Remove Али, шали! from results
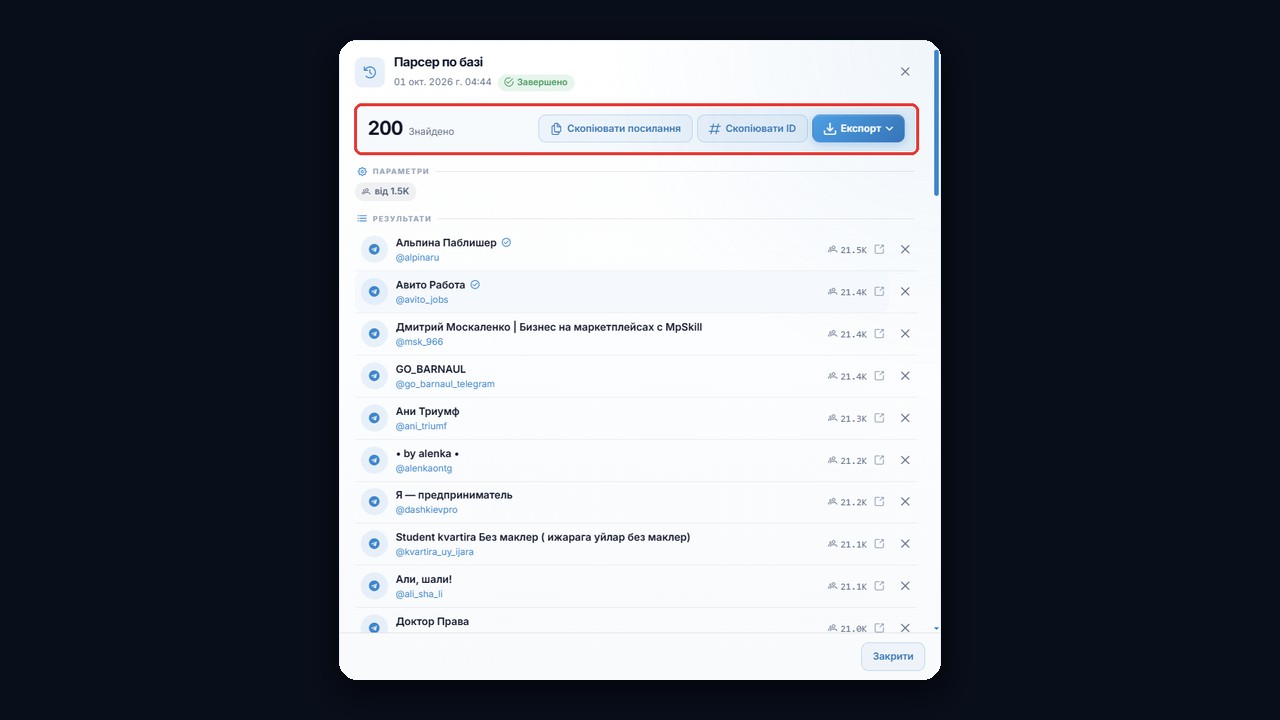Screen dimensions: 1280x720 click(x=905, y=586)
